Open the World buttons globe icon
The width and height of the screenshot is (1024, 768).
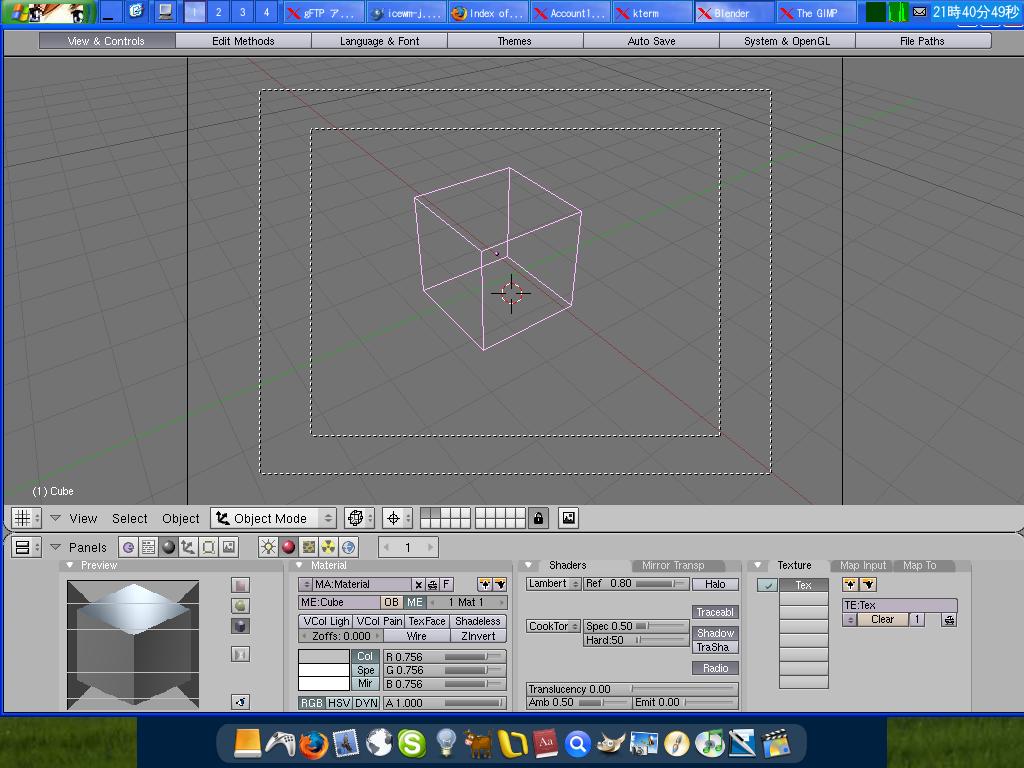pyautogui.click(x=349, y=547)
